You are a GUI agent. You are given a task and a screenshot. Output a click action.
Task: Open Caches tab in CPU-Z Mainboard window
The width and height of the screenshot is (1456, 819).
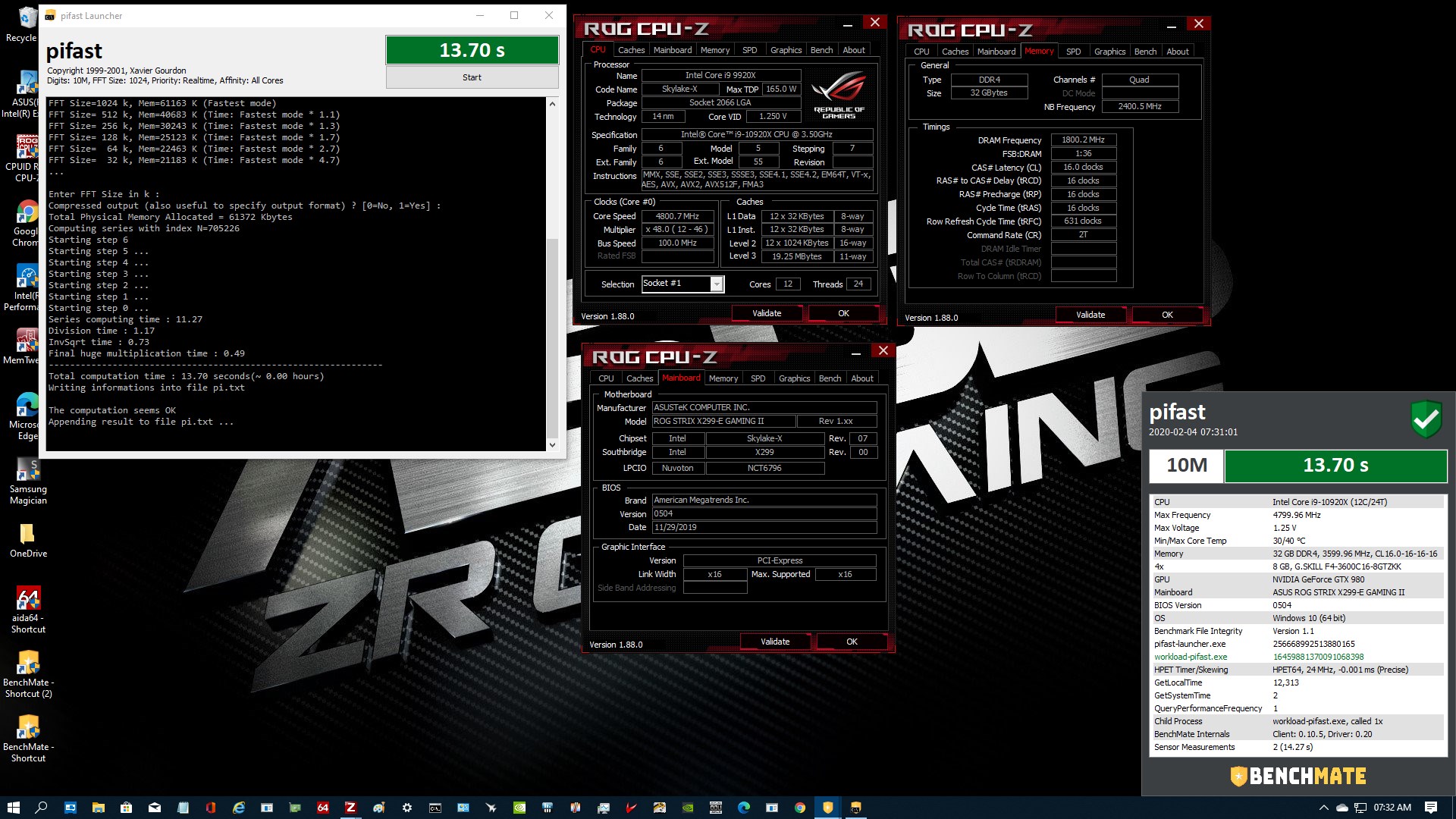point(639,378)
